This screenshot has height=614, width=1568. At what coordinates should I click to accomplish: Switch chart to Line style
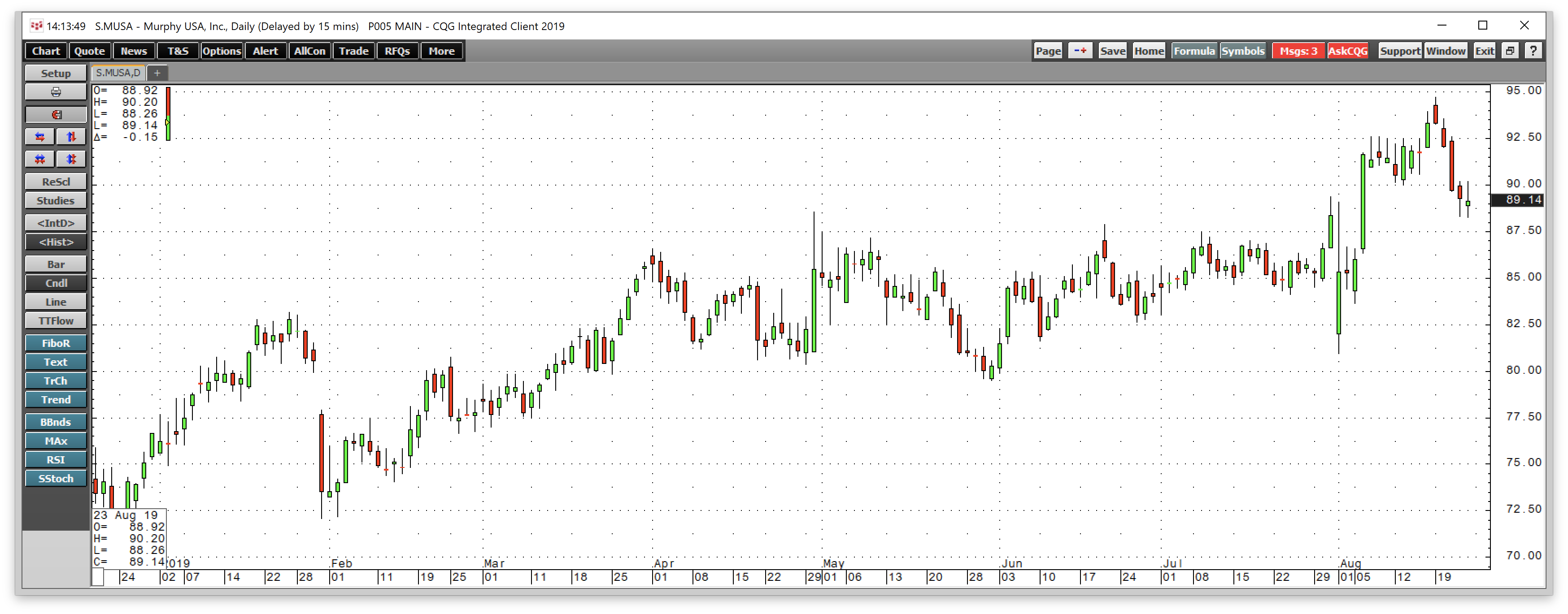pos(56,301)
